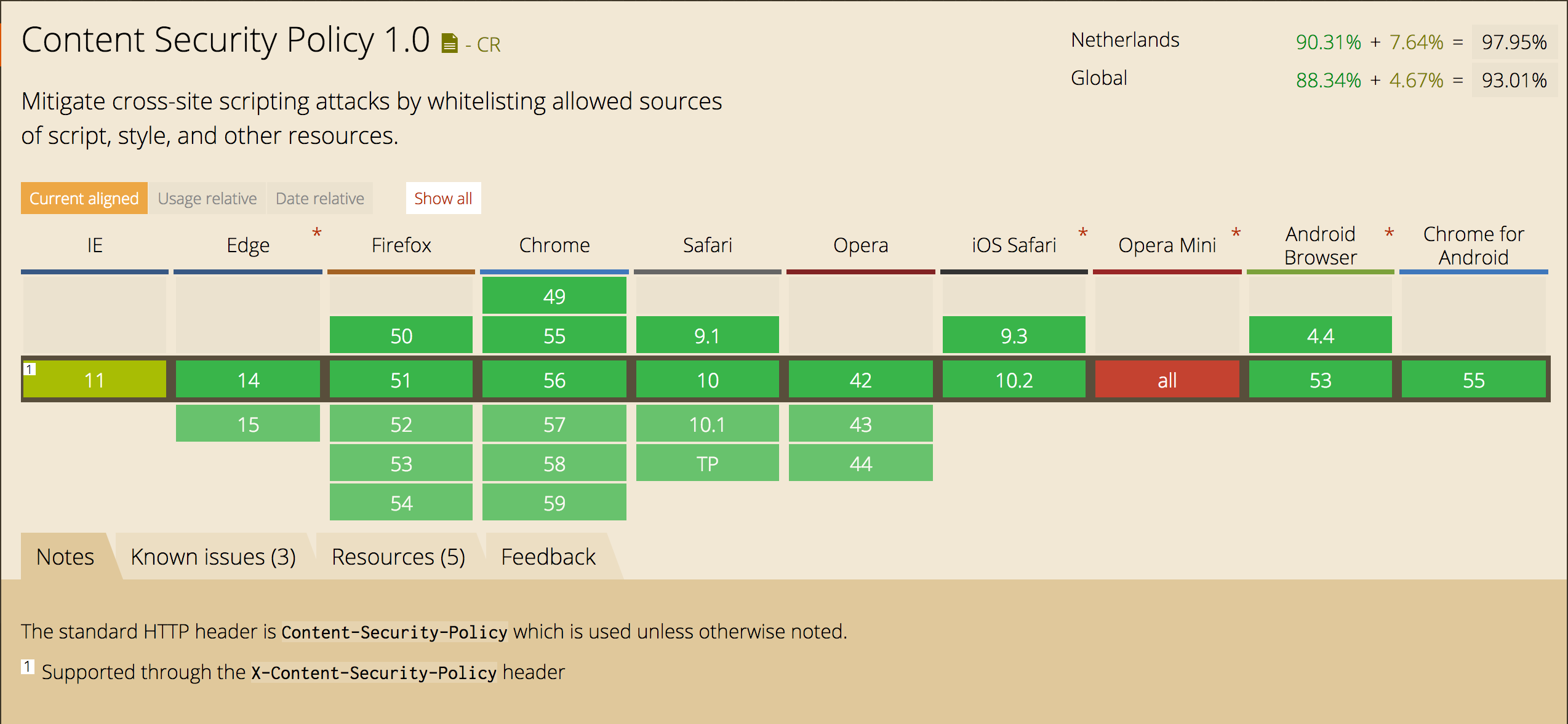
Task: Select the Android Browser 4.4 cell
Action: click(1321, 335)
